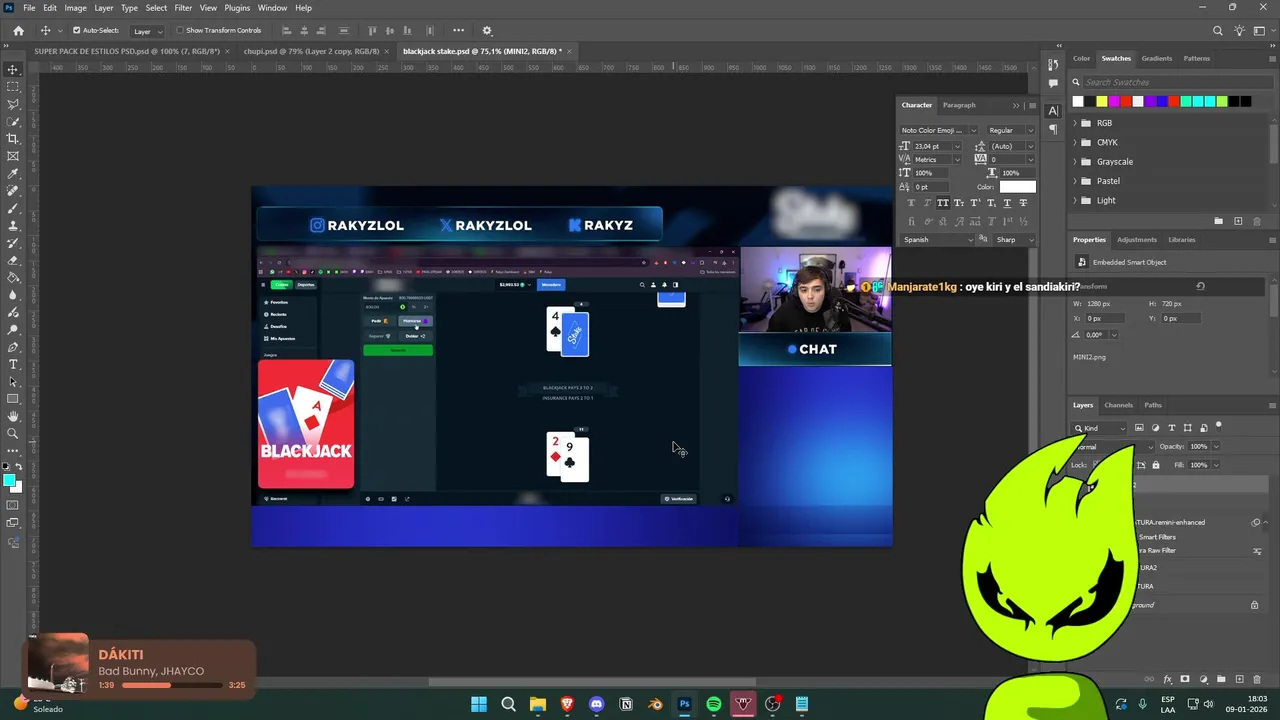Open the font style Regular dropdown

pos(1012,130)
